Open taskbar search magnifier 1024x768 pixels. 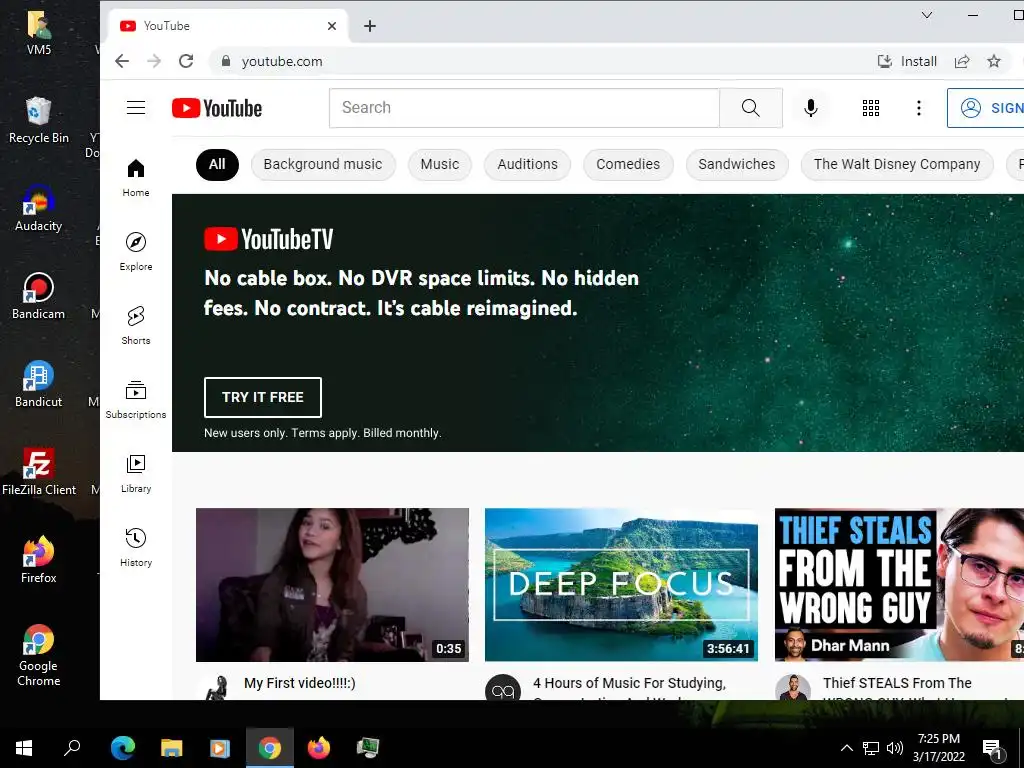coord(72,748)
